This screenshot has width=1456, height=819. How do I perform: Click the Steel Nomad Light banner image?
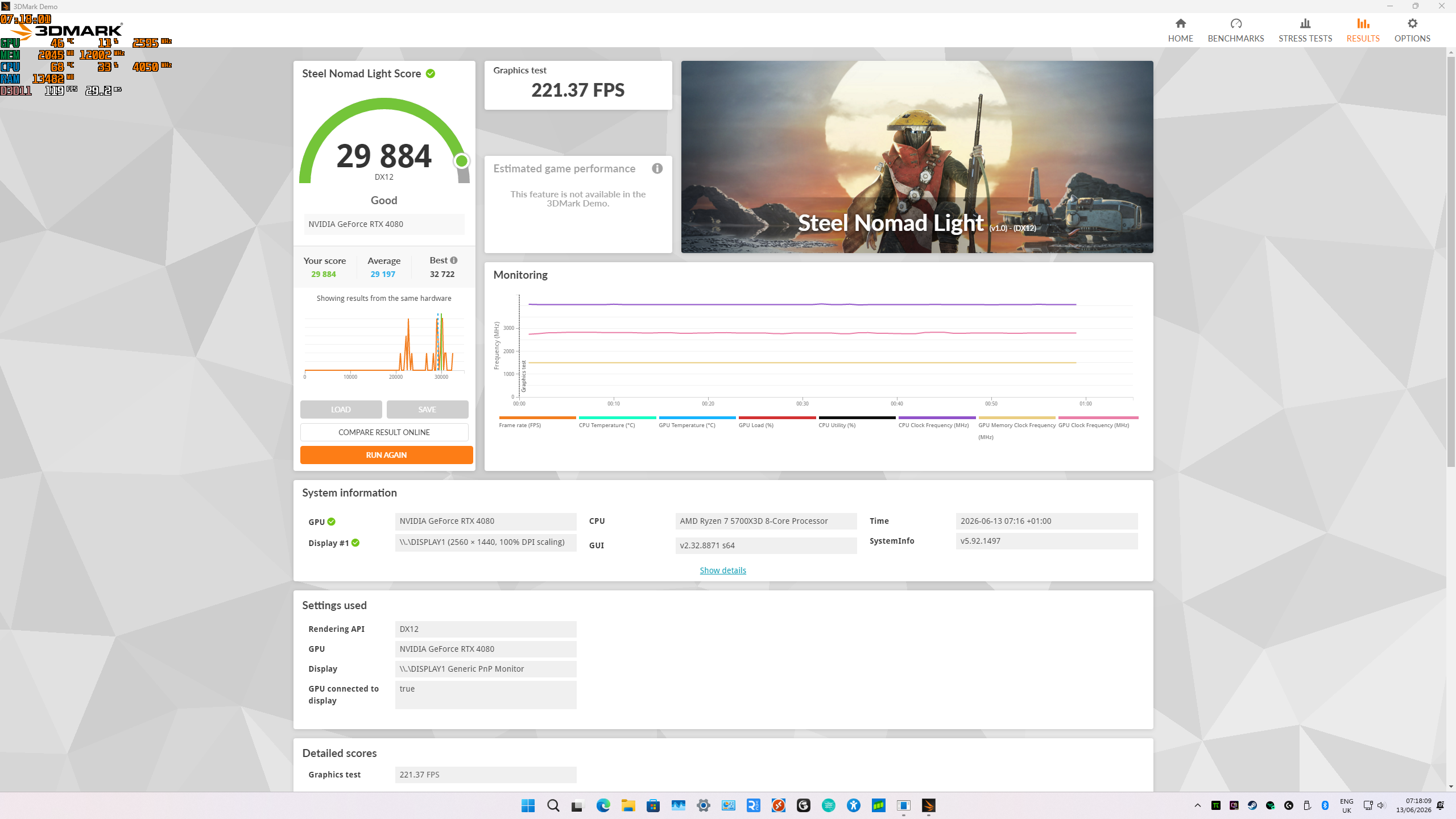tap(917, 157)
